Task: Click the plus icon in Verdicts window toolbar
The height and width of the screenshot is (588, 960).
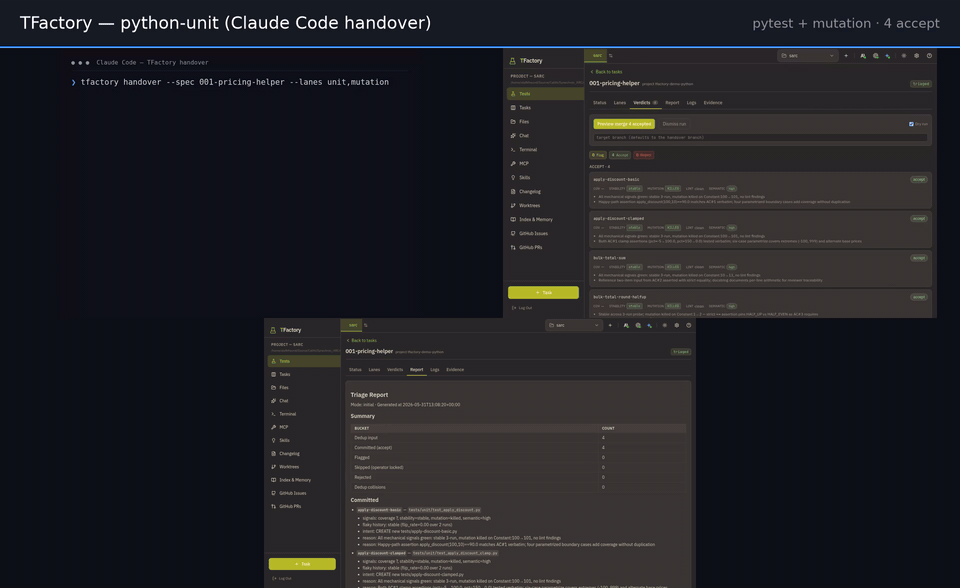Action: tap(846, 56)
